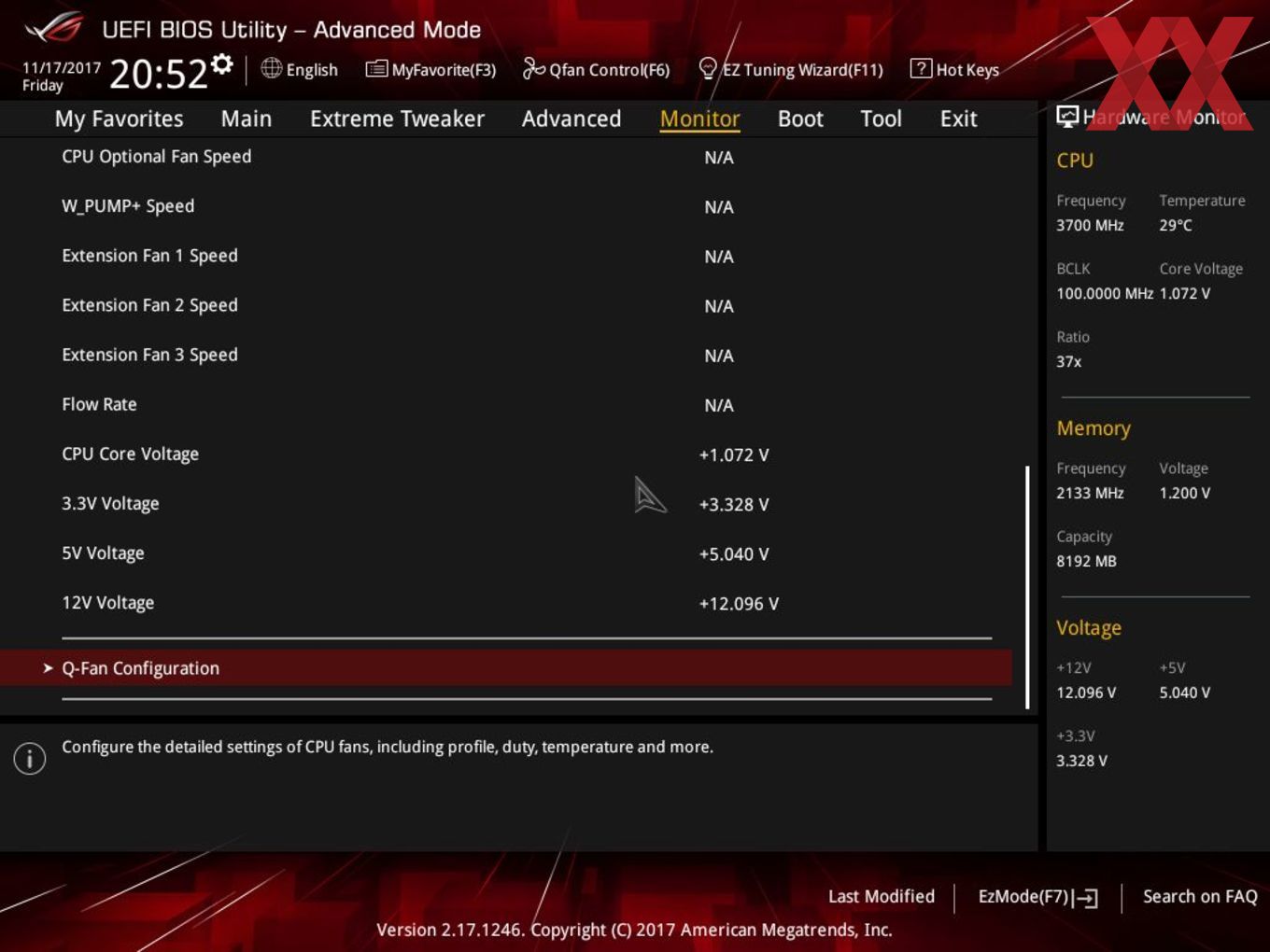Show the Hot Keys list
1270x952 pixels.
[x=967, y=70]
